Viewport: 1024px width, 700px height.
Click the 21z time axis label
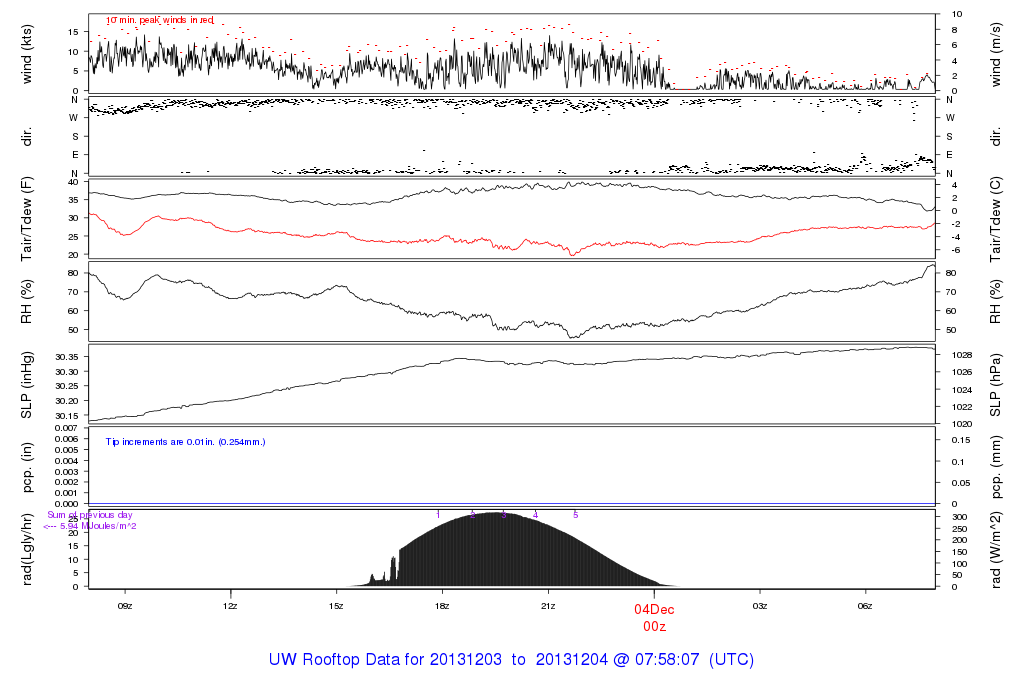click(548, 606)
